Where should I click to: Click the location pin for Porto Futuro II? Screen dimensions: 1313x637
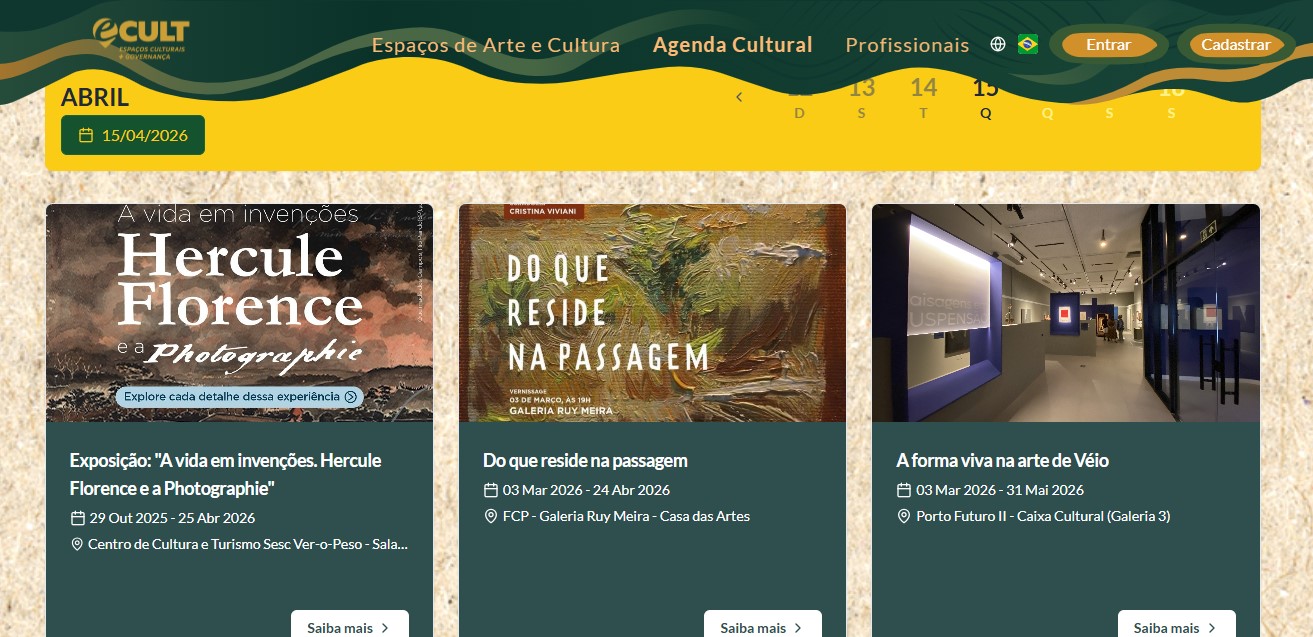tap(903, 516)
